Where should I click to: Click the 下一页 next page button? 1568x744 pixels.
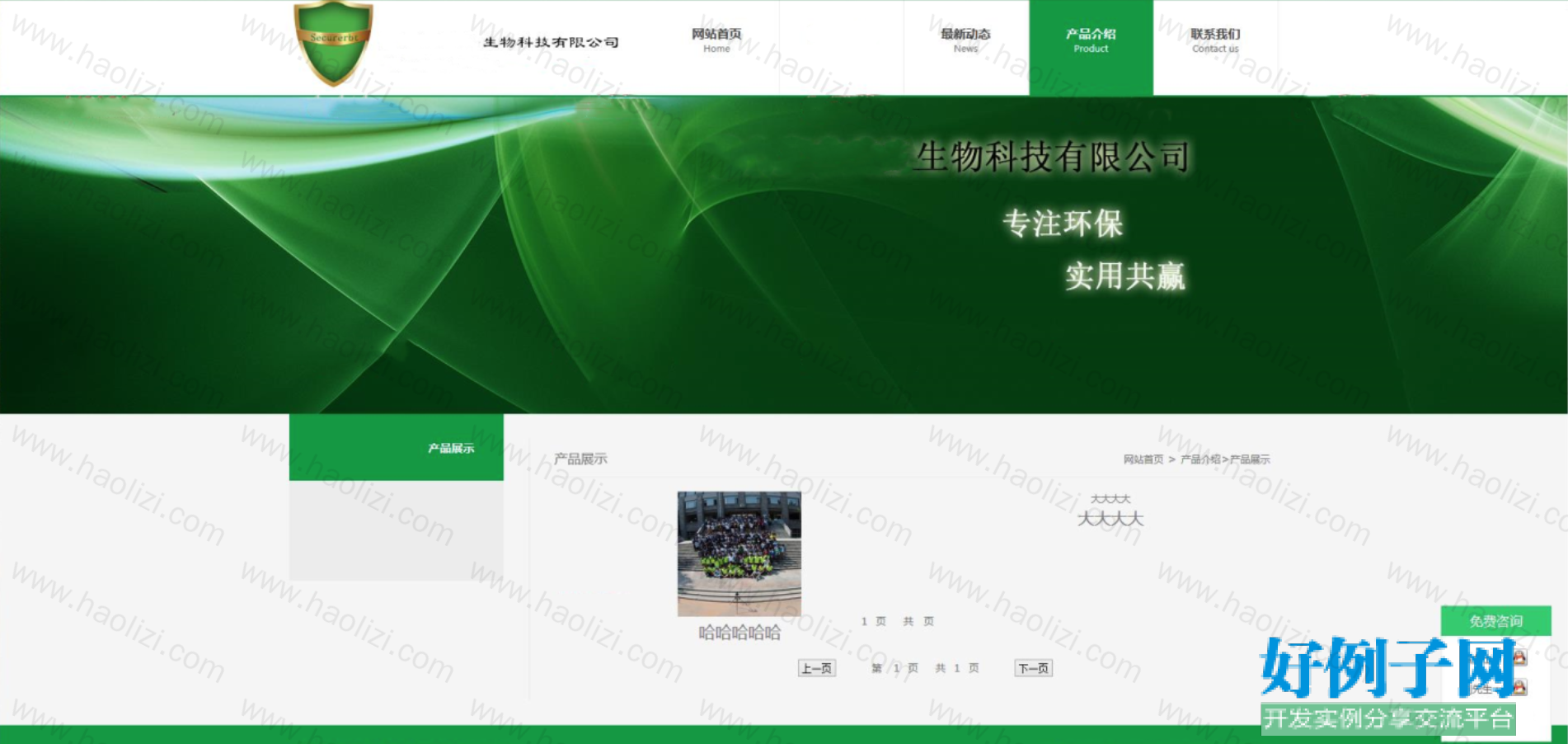tap(1033, 668)
